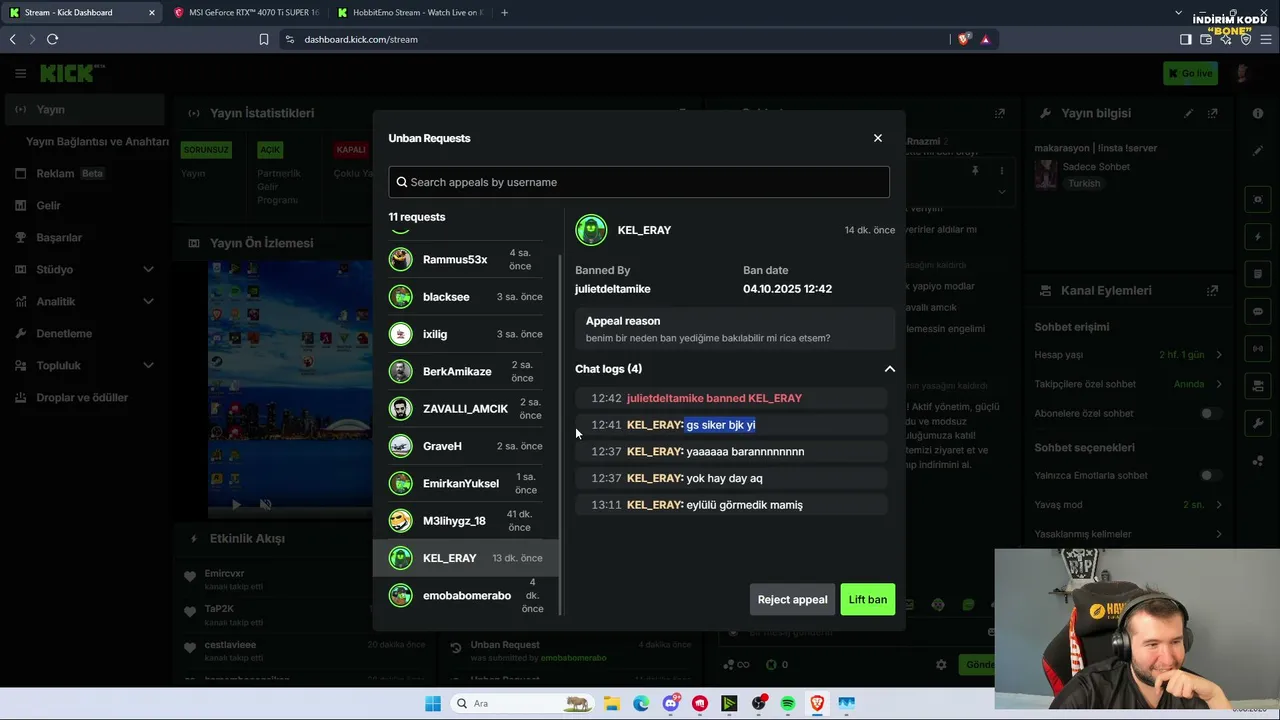Open Microsoft Edge from the taskbar

641,704
